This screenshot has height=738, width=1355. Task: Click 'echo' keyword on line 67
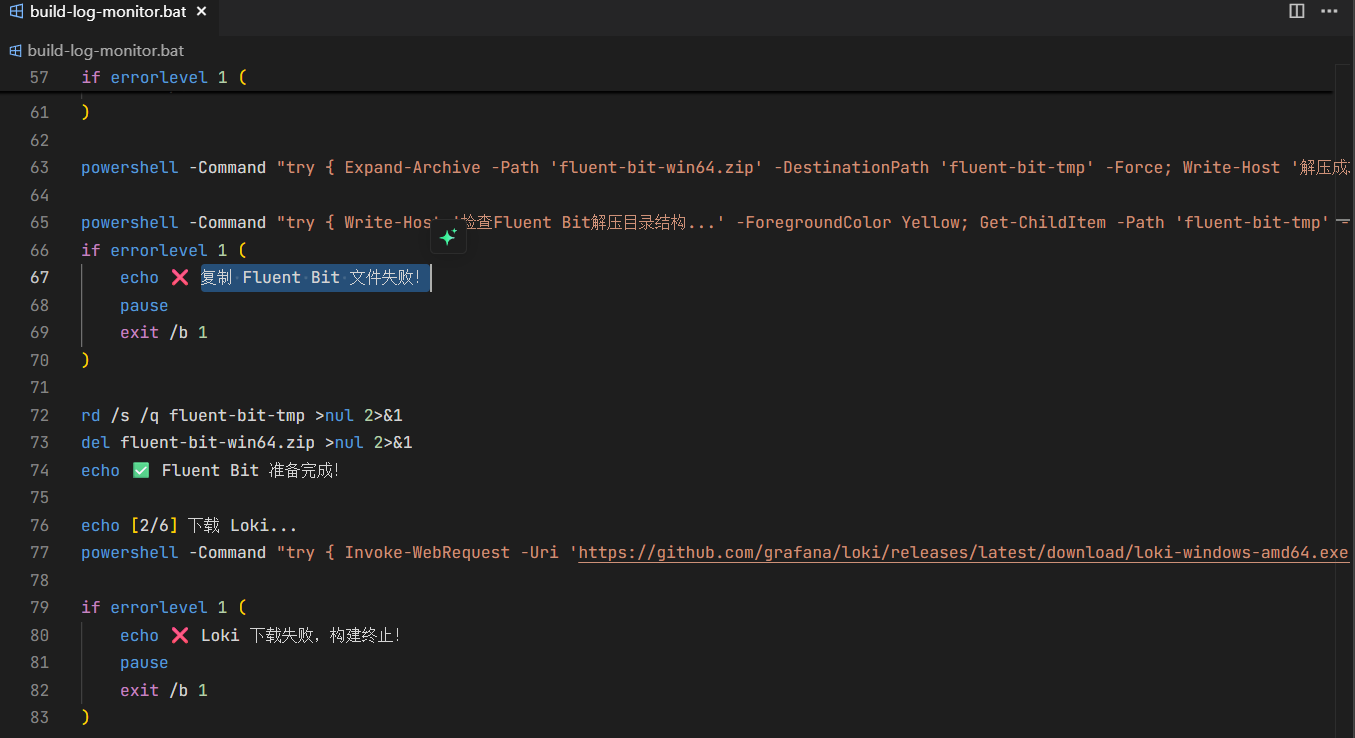tap(140, 278)
